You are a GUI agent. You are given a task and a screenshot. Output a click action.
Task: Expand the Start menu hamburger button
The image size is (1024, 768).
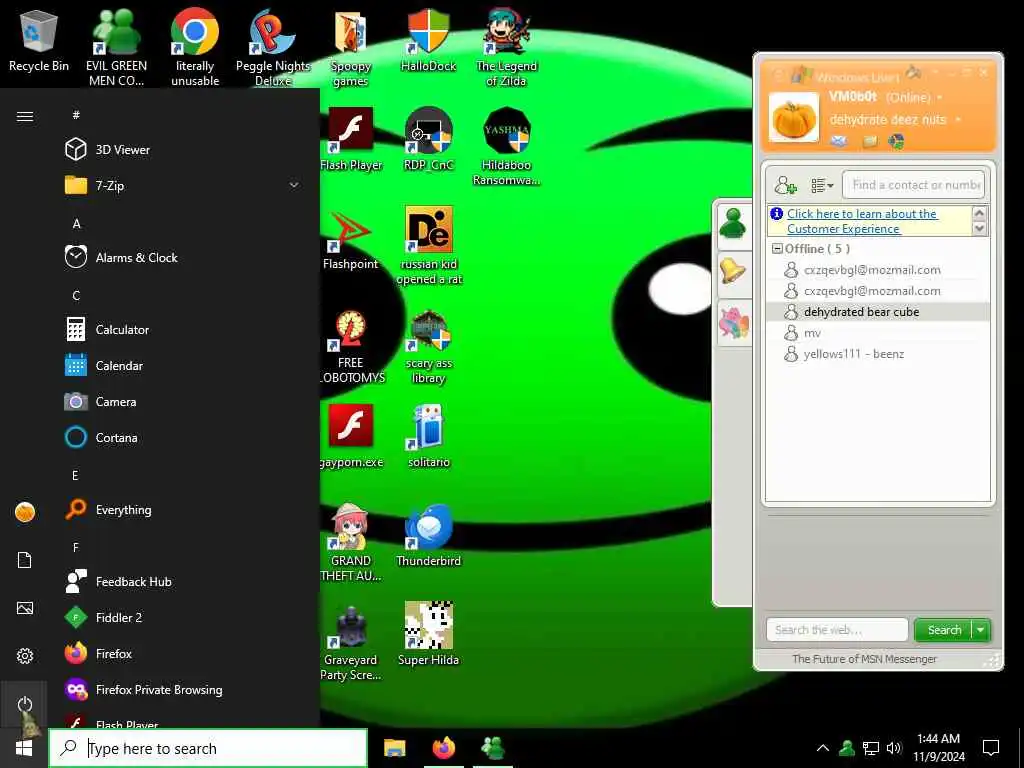tap(25, 116)
